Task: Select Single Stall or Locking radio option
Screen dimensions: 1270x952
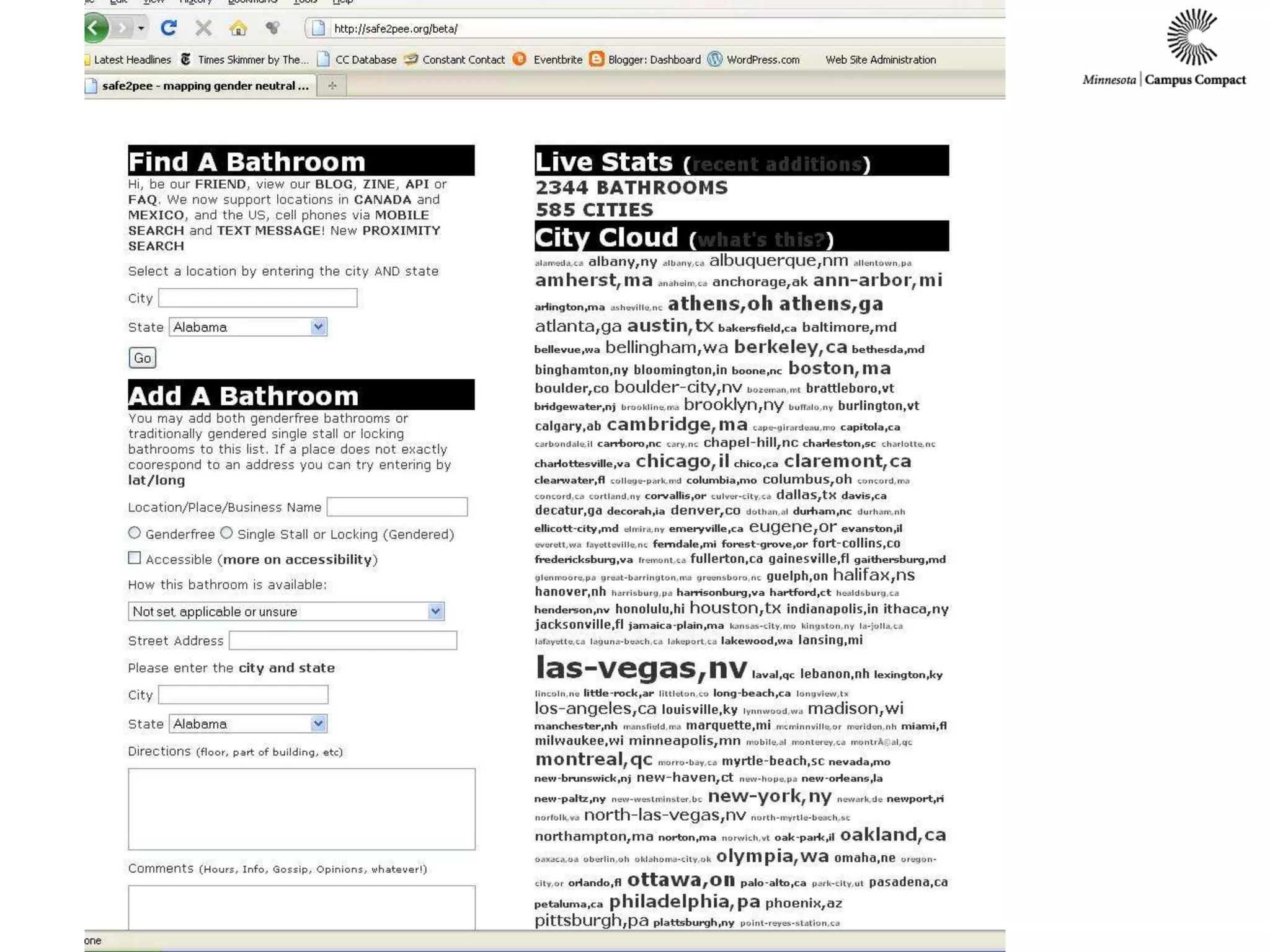Action: click(x=227, y=533)
